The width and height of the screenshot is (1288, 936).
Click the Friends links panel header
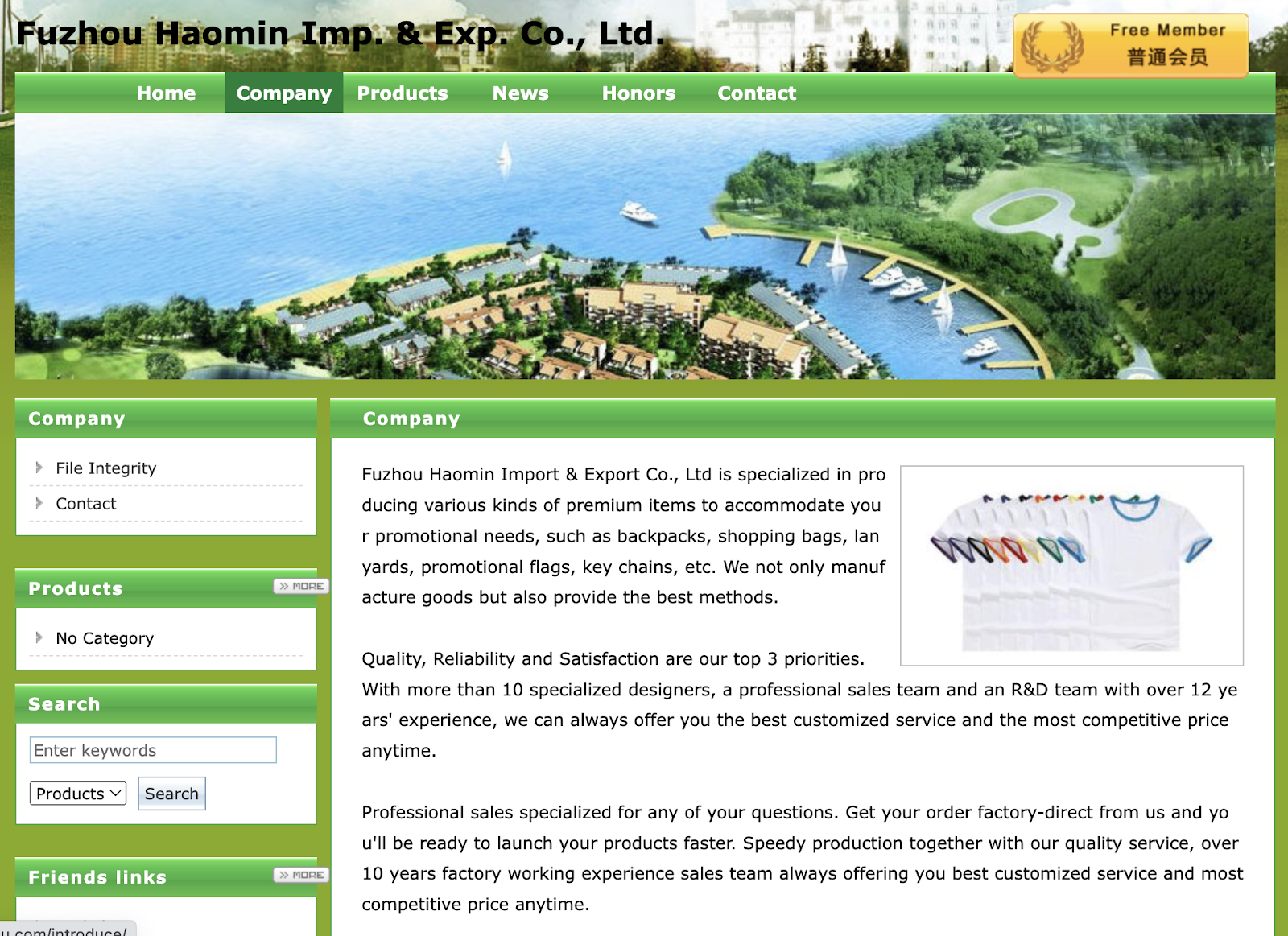click(x=166, y=877)
